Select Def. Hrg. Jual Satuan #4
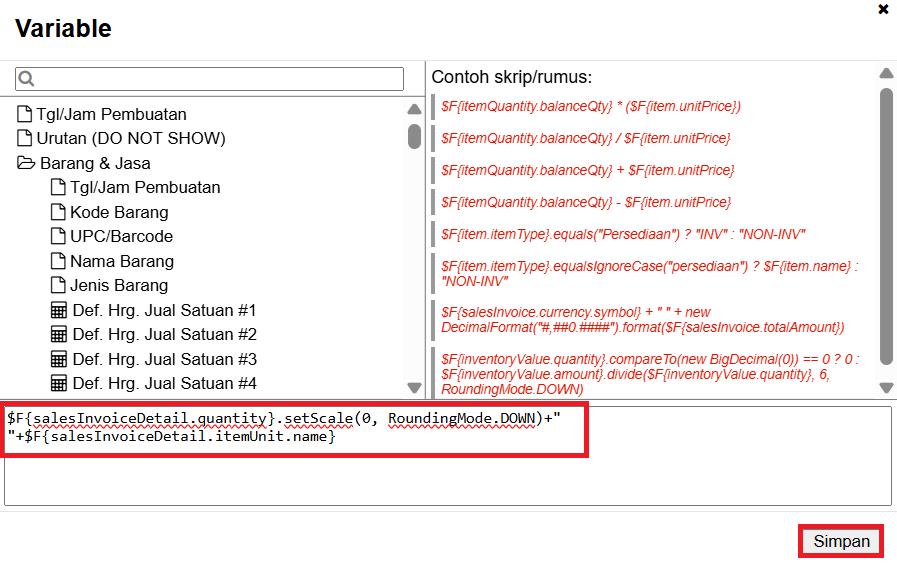897x570 pixels. 164,383
